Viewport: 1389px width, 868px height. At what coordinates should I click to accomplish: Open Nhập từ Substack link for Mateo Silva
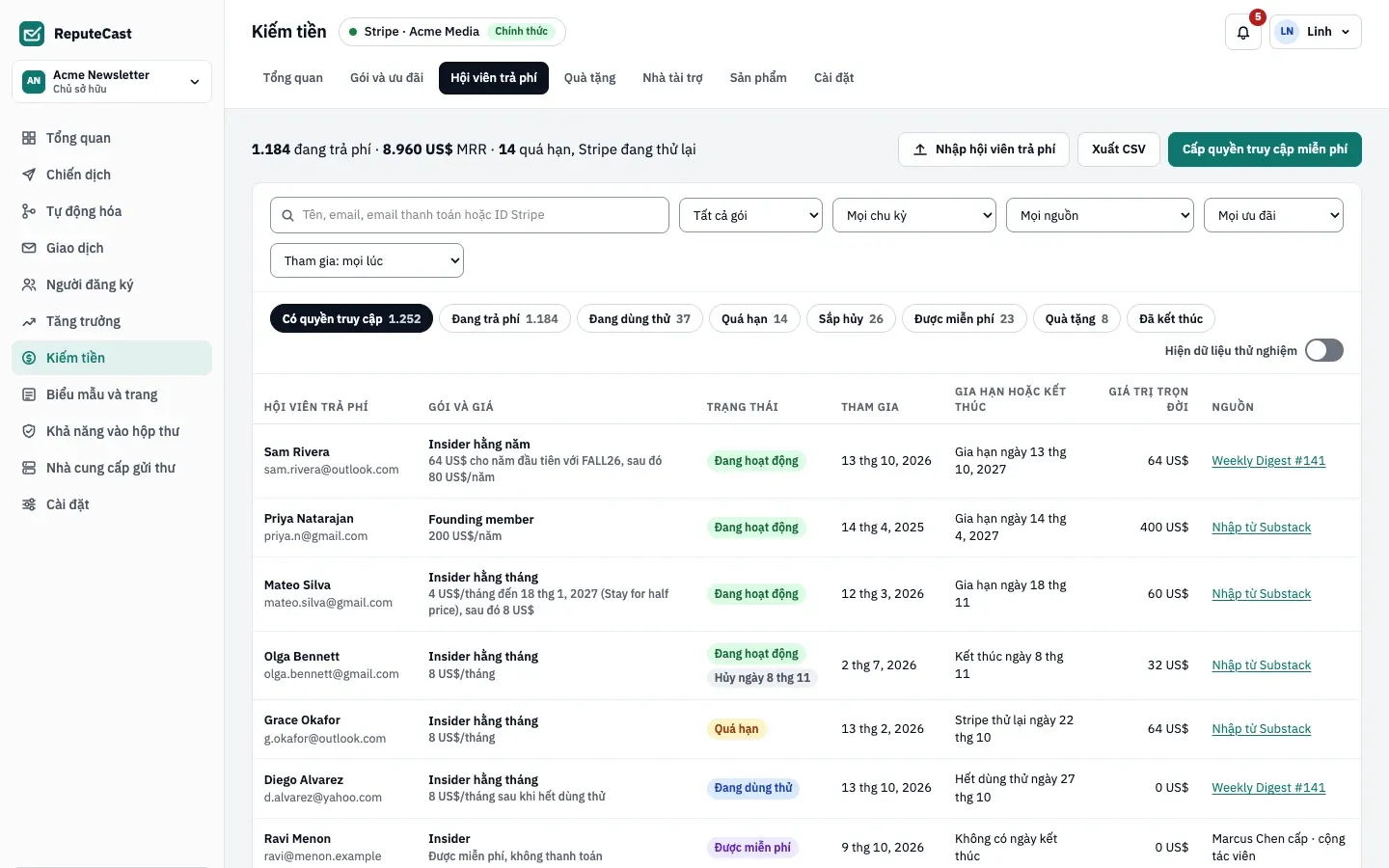1262,594
